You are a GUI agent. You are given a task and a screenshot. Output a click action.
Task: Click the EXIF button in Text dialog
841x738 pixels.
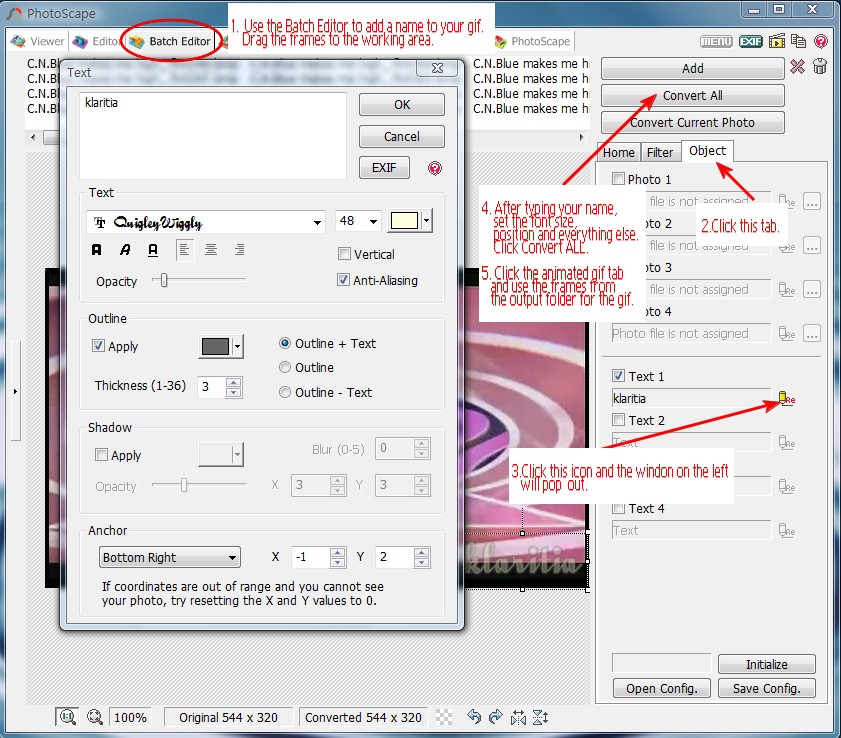coord(384,168)
